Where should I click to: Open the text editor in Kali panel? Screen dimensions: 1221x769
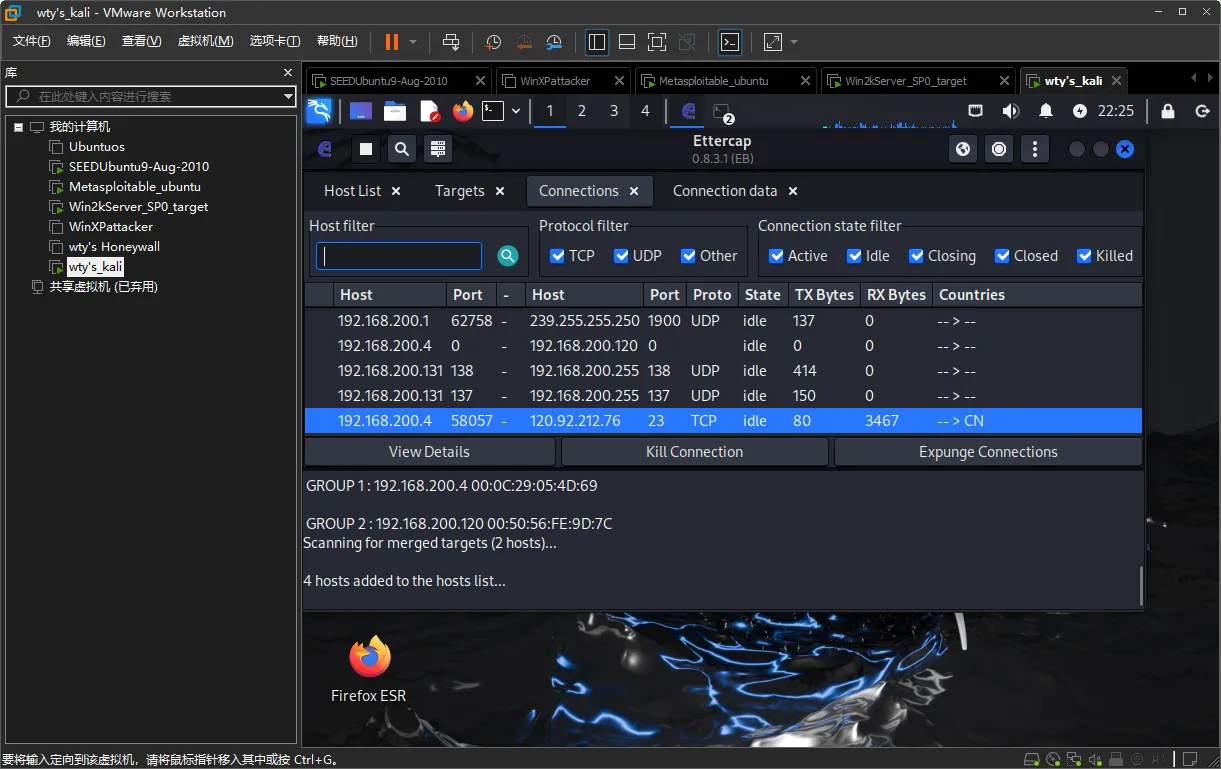tap(429, 111)
